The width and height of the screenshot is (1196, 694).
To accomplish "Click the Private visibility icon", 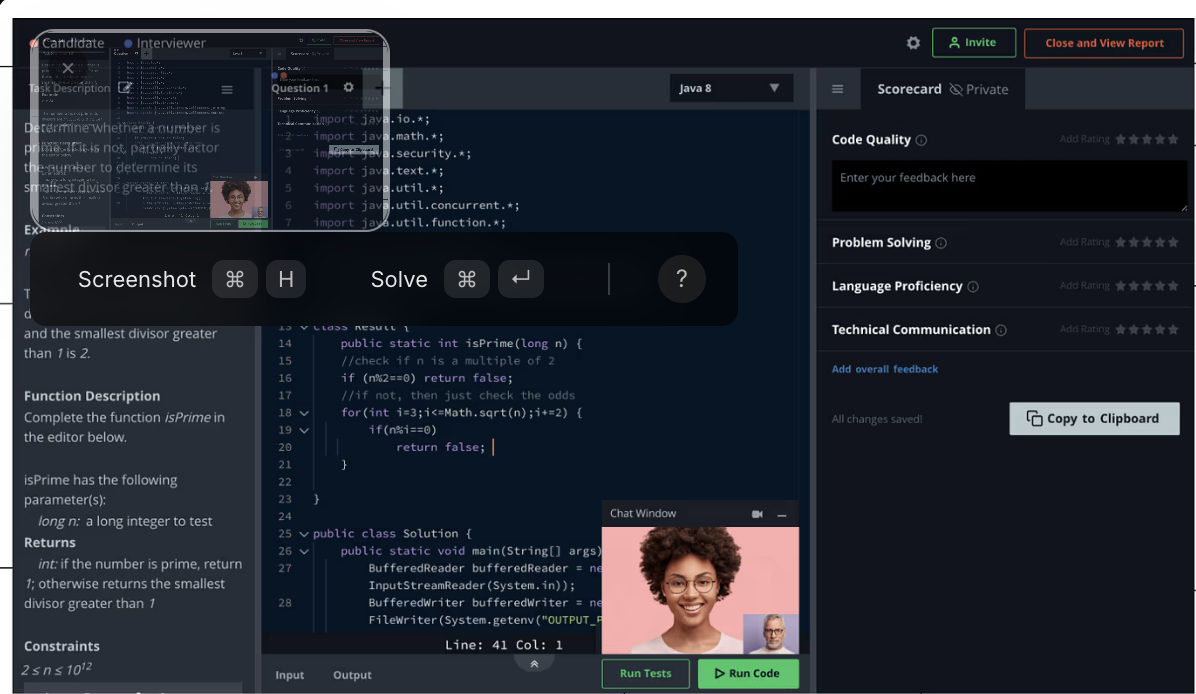I will (x=956, y=89).
